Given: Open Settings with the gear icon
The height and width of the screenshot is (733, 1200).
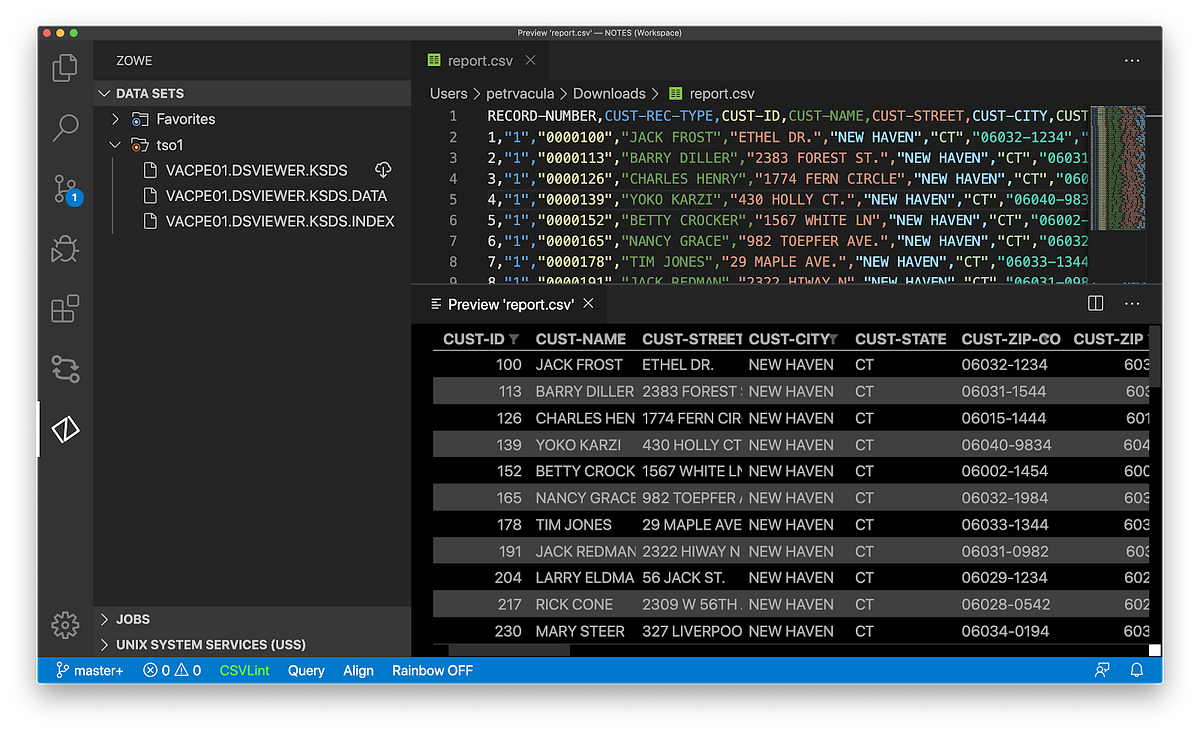Looking at the screenshot, I should tap(64, 624).
